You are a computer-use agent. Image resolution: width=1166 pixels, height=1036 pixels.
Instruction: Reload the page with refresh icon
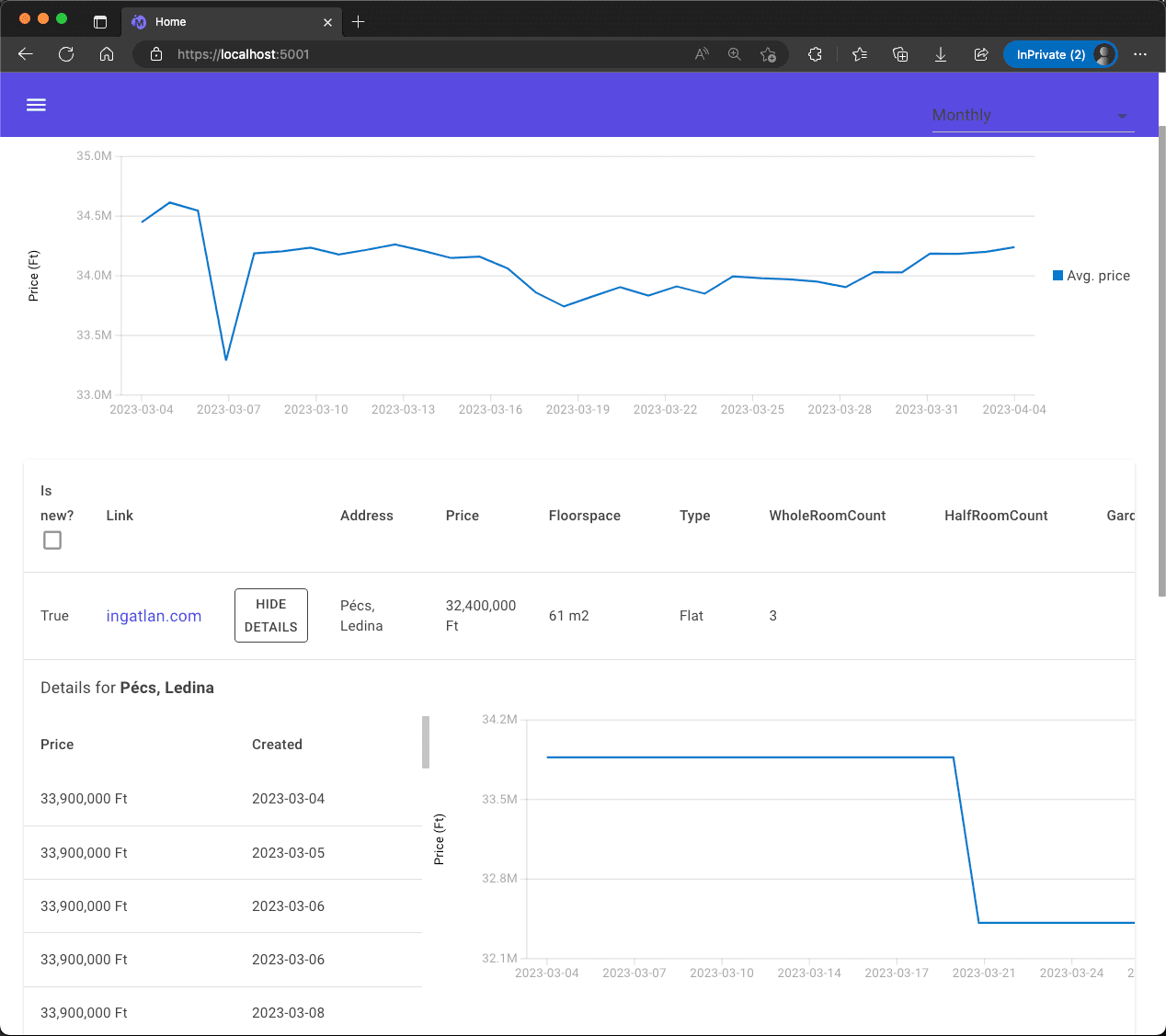click(x=66, y=54)
